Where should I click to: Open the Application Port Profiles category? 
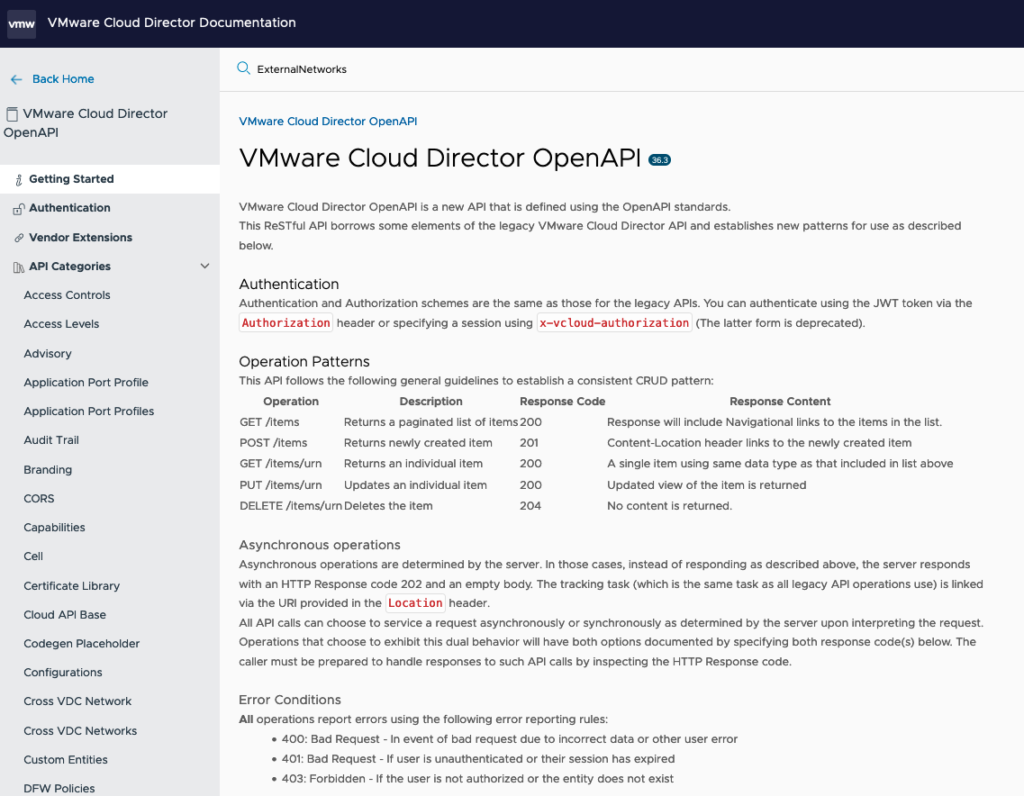[x=89, y=411]
